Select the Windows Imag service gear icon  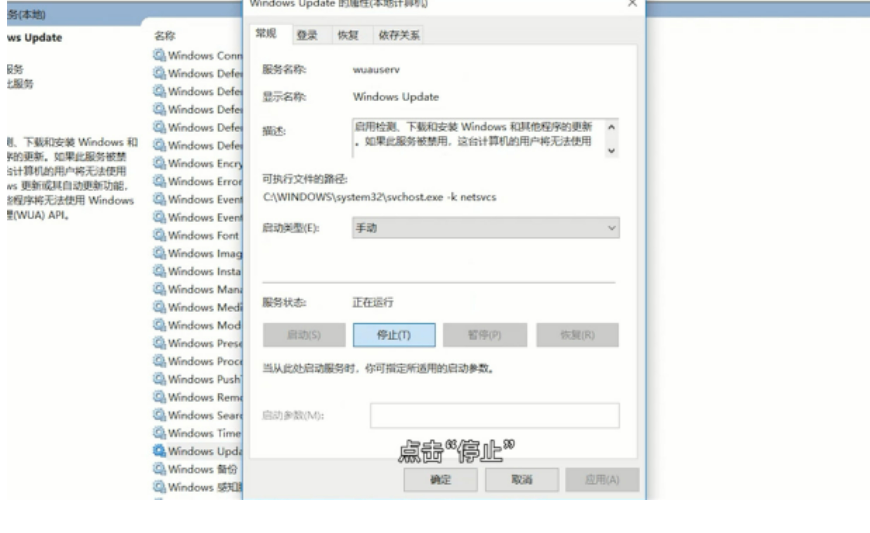(159, 253)
